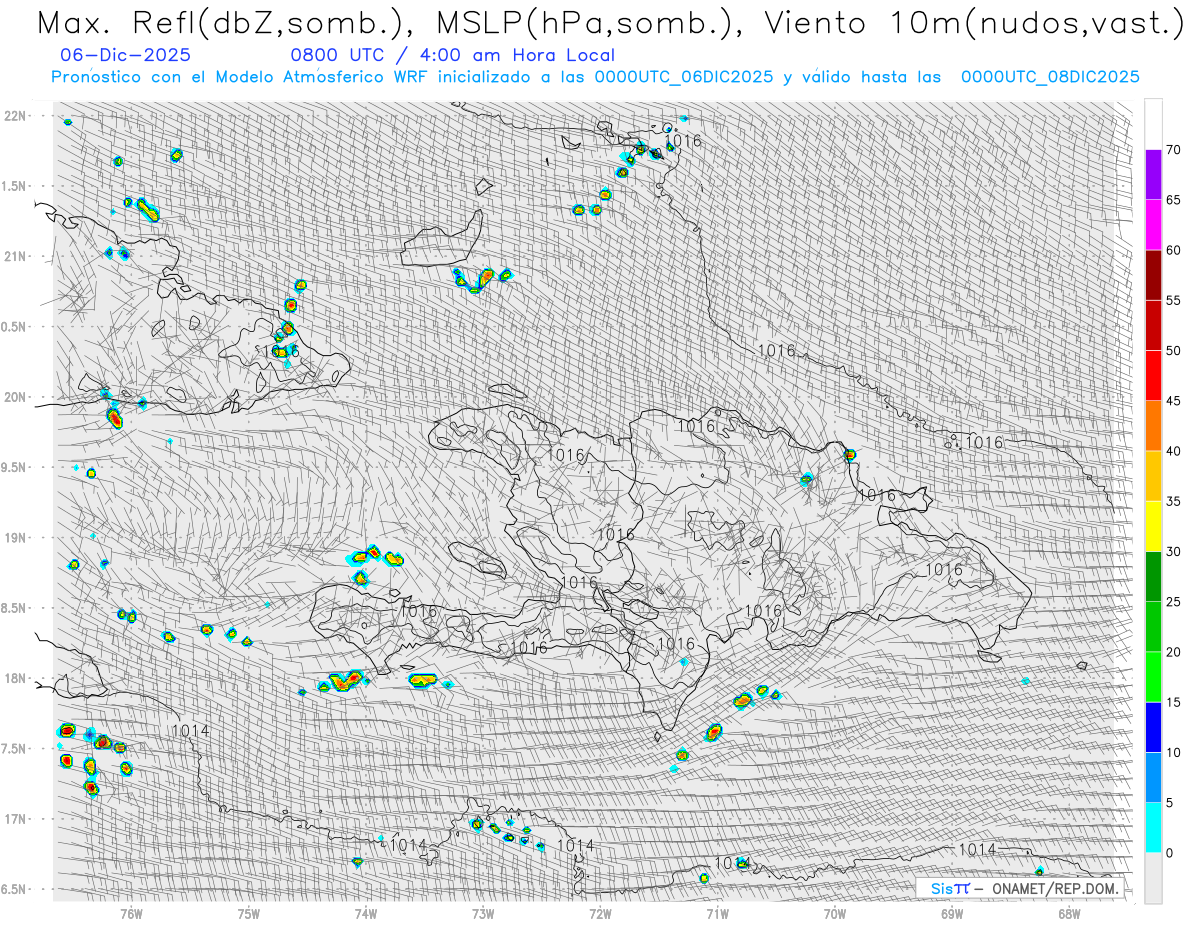Image resolution: width=1200 pixels, height=927 pixels.
Task: Select the '9.5N' latitude axis label
Action: [15, 467]
